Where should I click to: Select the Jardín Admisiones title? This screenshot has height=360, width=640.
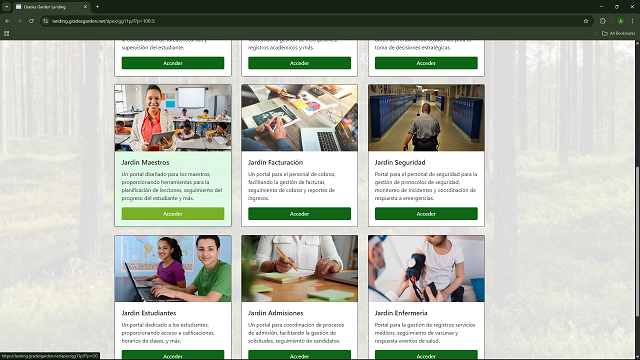[x=276, y=313]
